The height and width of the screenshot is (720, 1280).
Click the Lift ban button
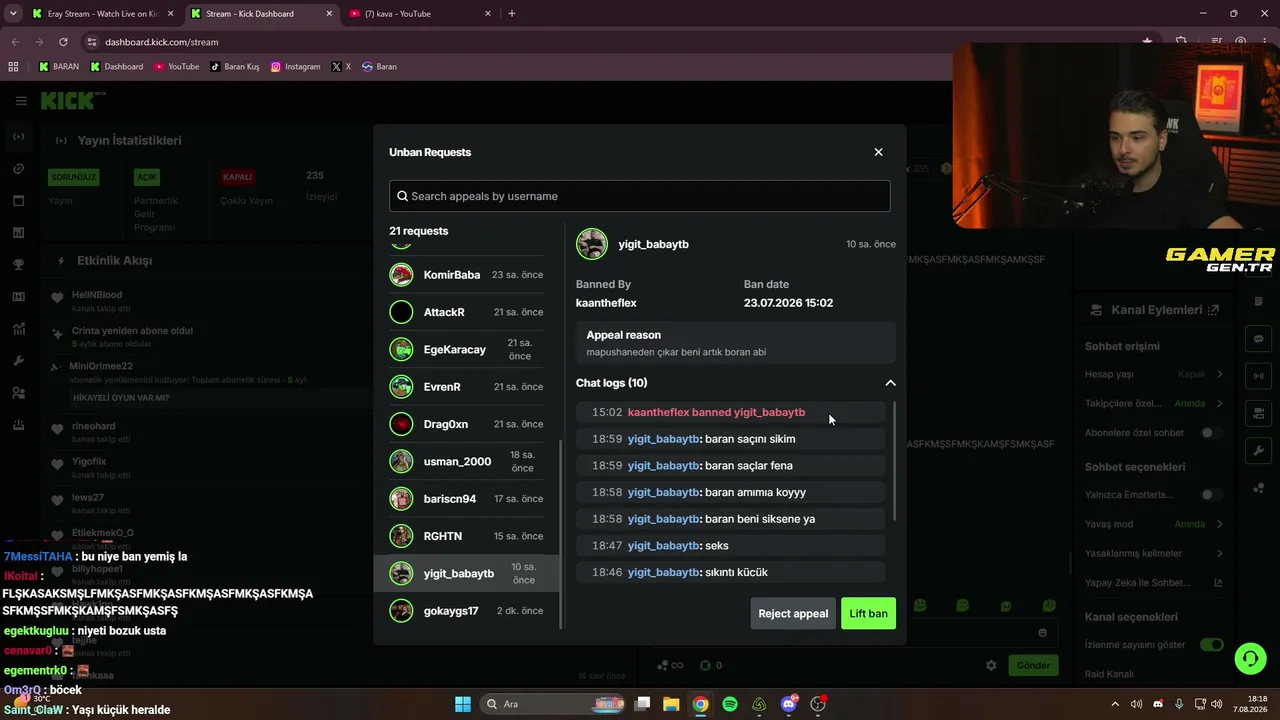tap(868, 613)
